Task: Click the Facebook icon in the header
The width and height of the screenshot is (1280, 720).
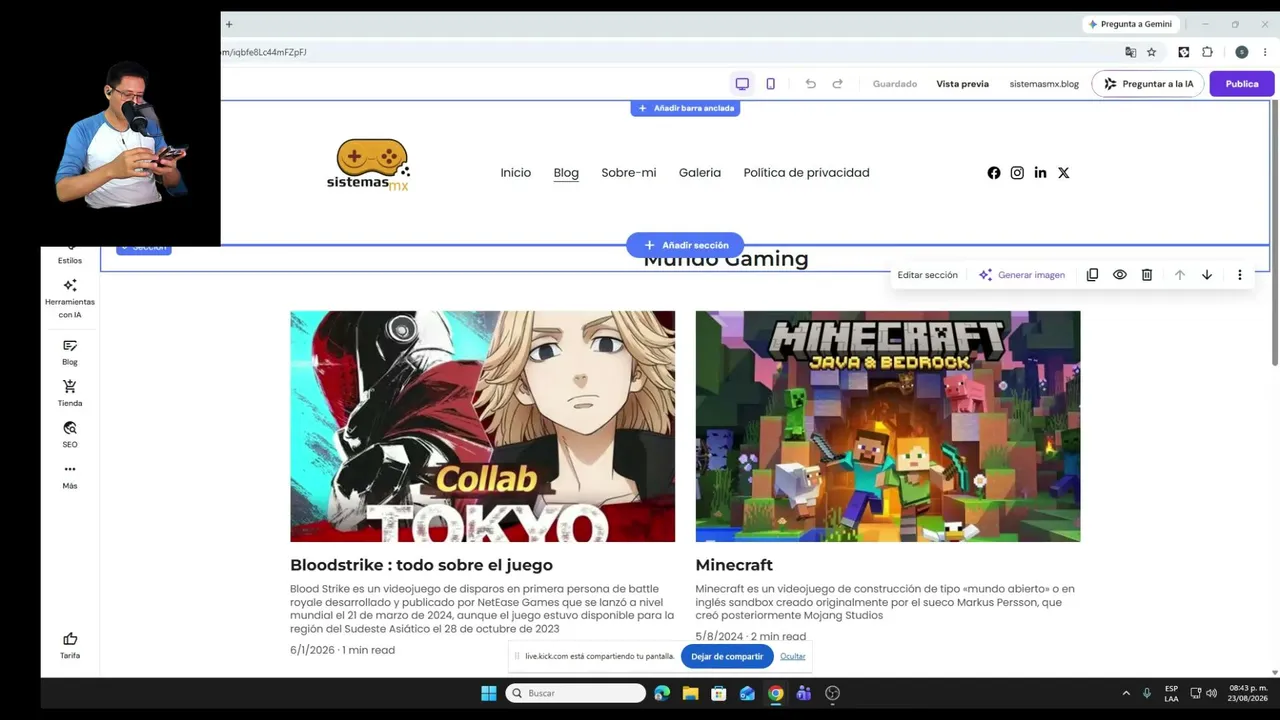Action: click(994, 173)
